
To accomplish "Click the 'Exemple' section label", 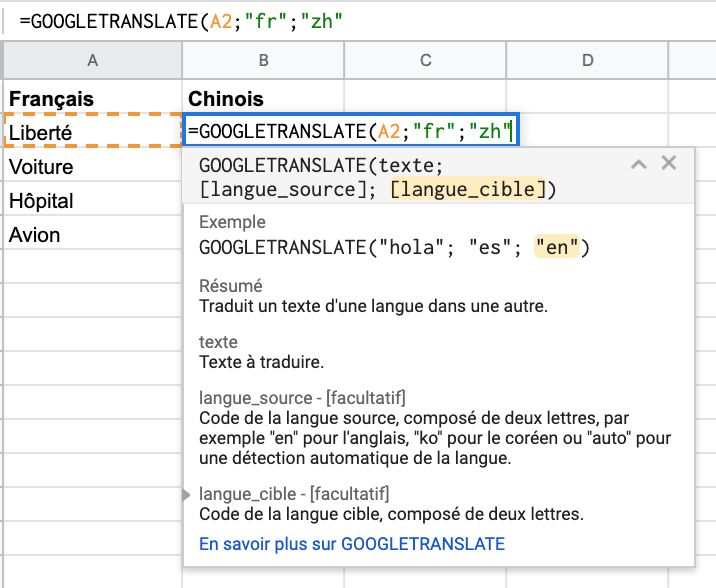I will tap(232, 222).
